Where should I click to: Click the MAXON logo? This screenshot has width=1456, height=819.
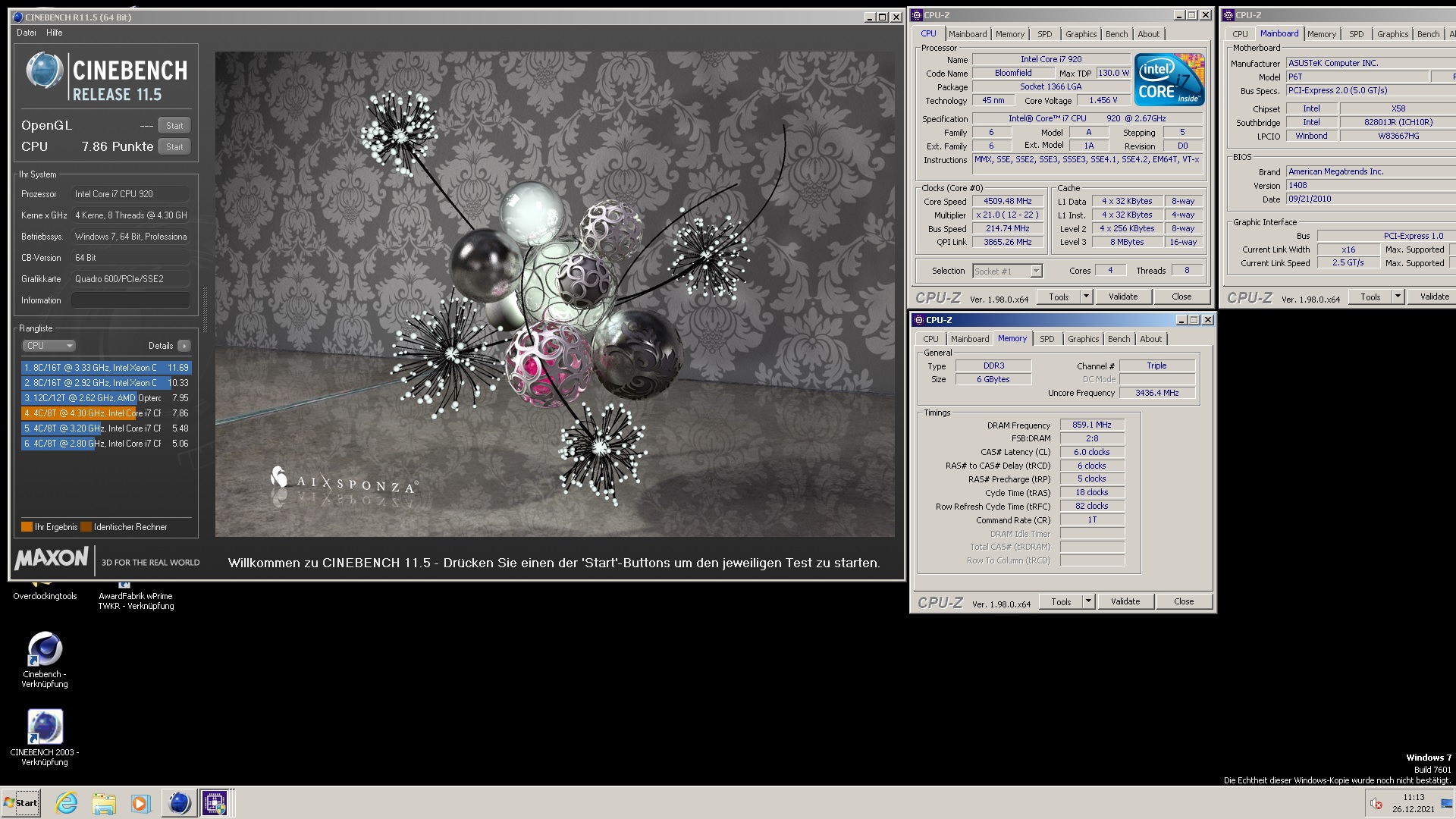[x=52, y=559]
